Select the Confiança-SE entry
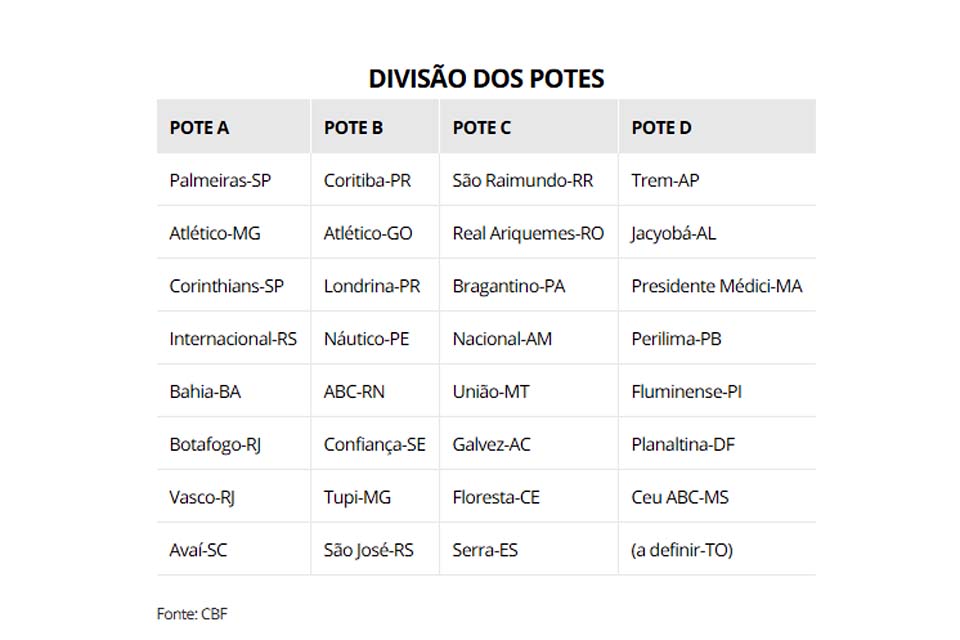Image resolution: width=960 pixels, height=640 pixels. pyautogui.click(x=374, y=444)
